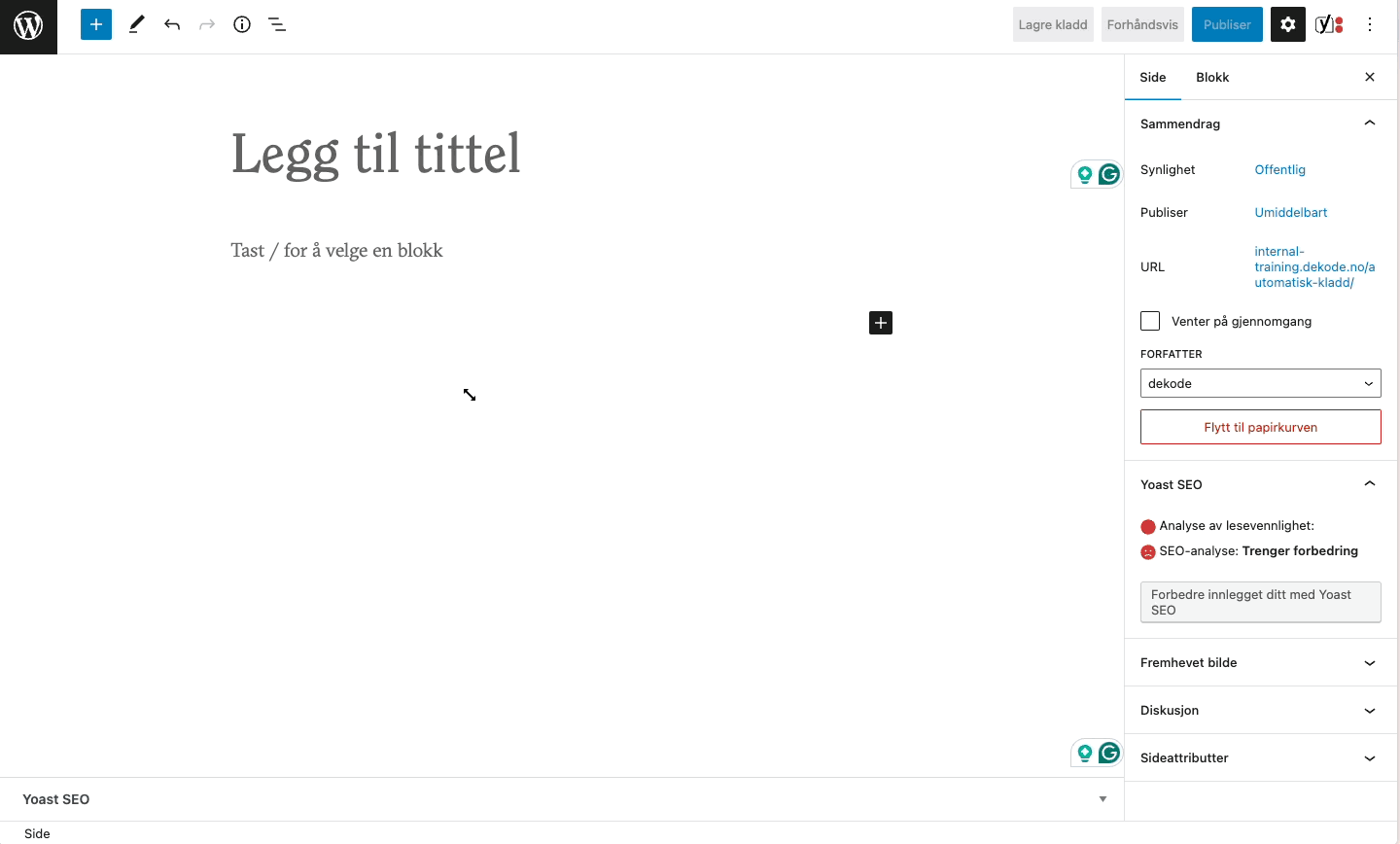Click the Publiser button
The height and width of the screenshot is (844, 1400).
[1227, 24]
